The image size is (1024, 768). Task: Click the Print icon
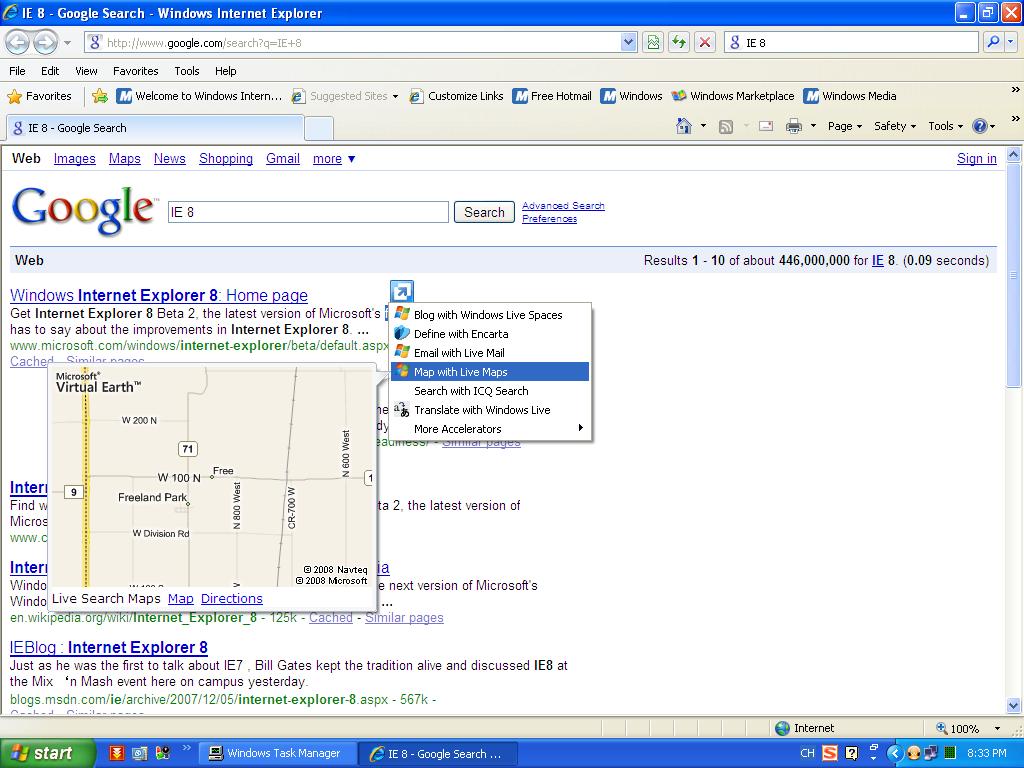(x=793, y=126)
